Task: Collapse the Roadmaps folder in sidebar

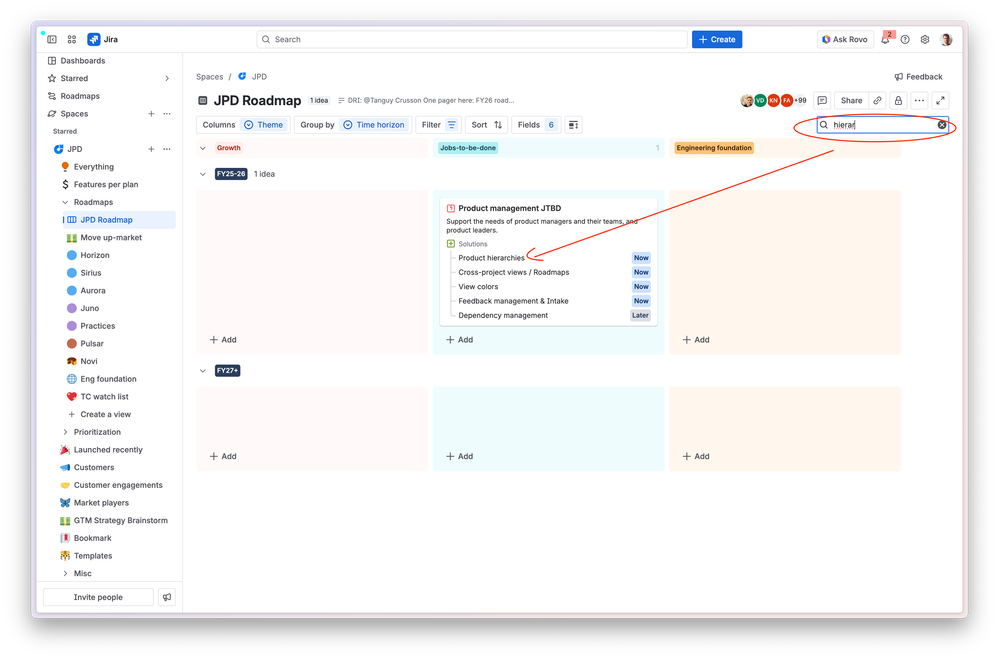Action: pos(65,202)
